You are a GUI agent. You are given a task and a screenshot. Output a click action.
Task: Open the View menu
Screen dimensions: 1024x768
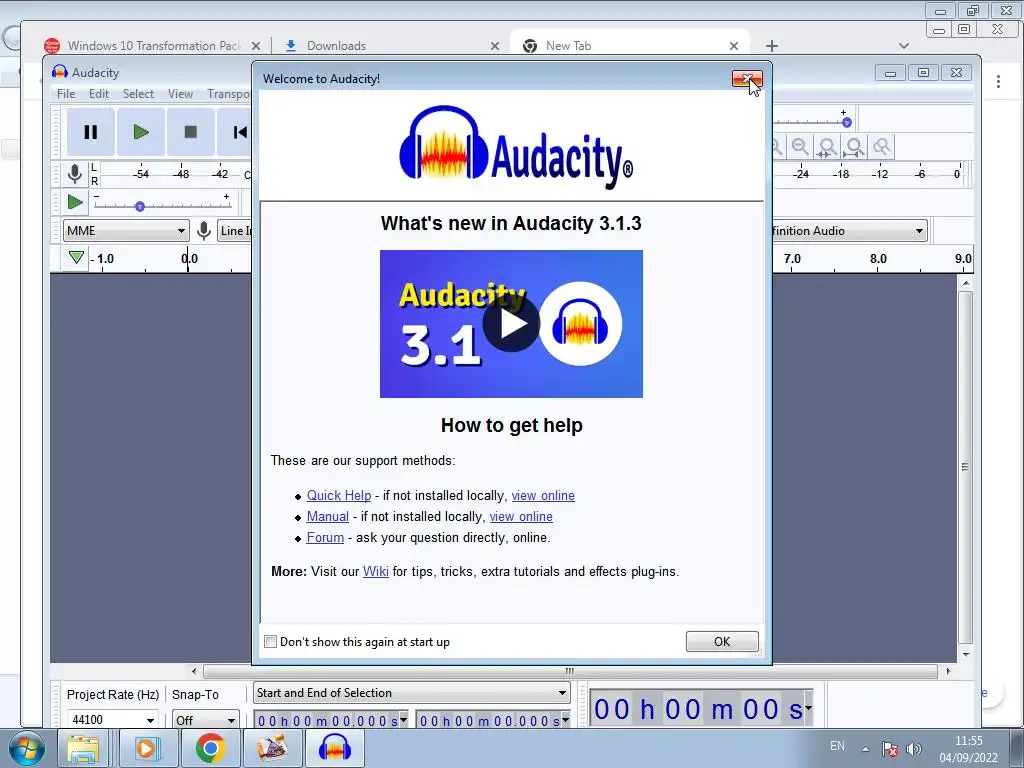[x=180, y=94]
